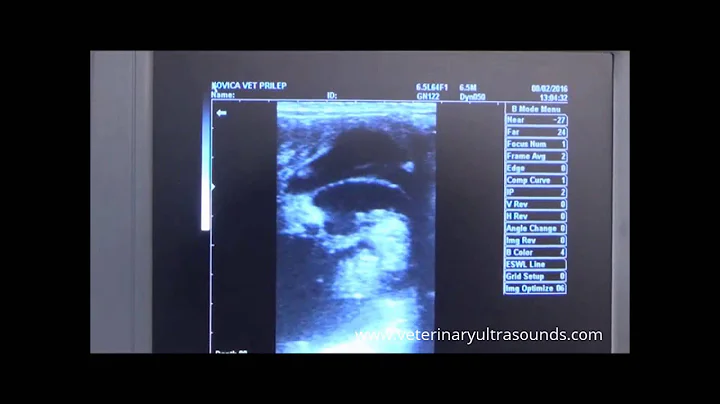Image resolution: width=720 pixels, height=404 pixels.
Task: Select the B Color setting
Action: 536,252
